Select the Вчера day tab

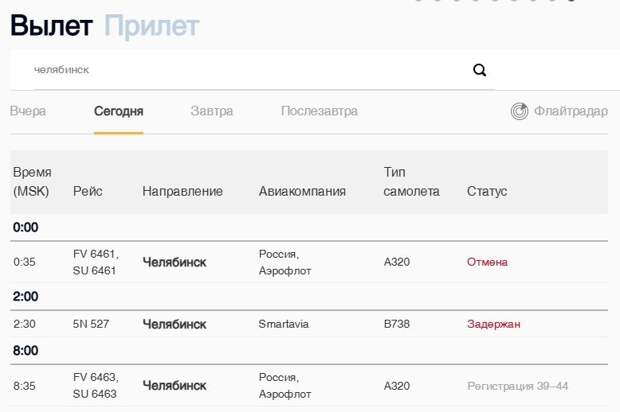28,111
